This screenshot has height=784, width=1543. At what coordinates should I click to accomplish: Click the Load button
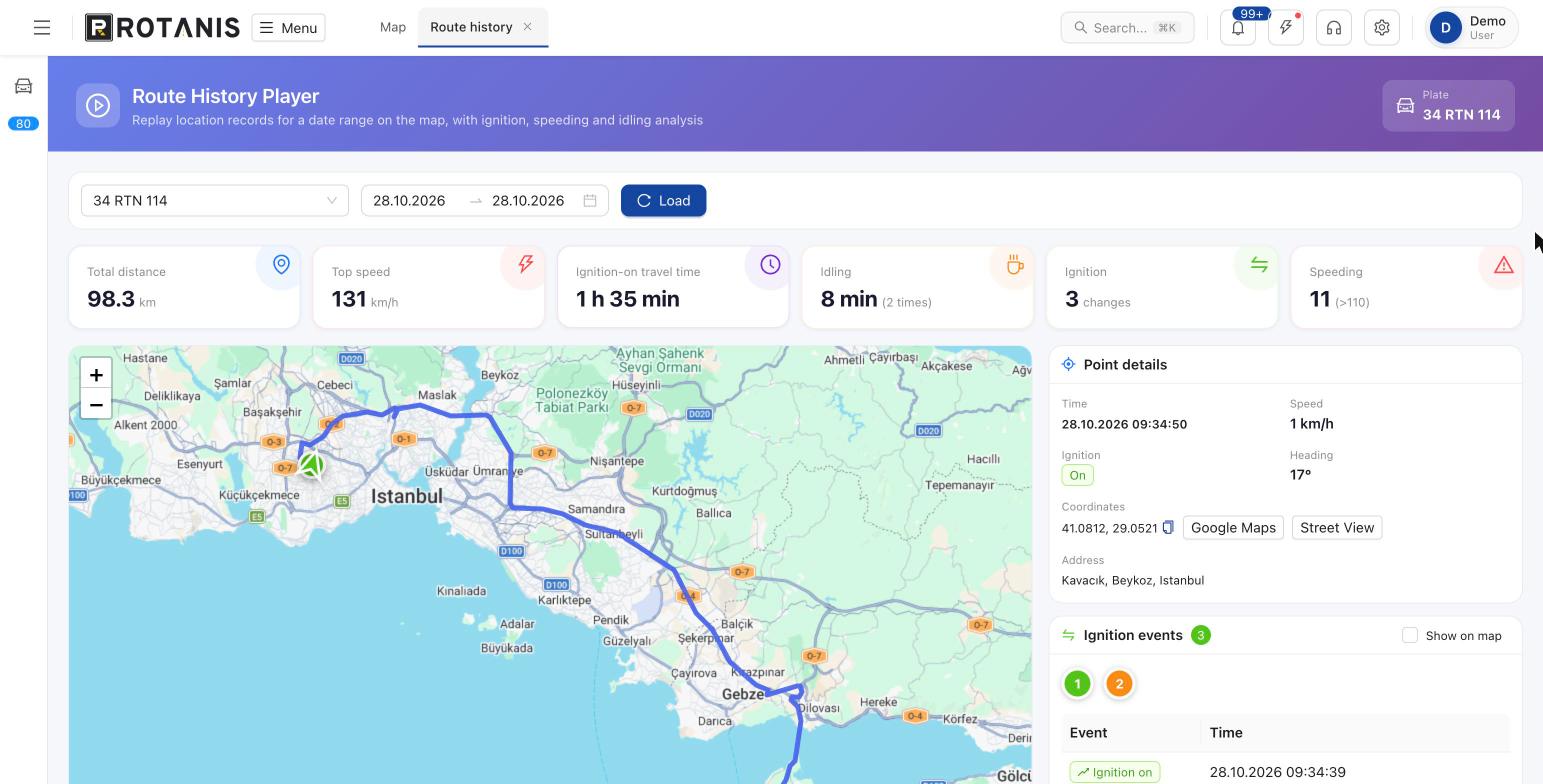[663, 201]
